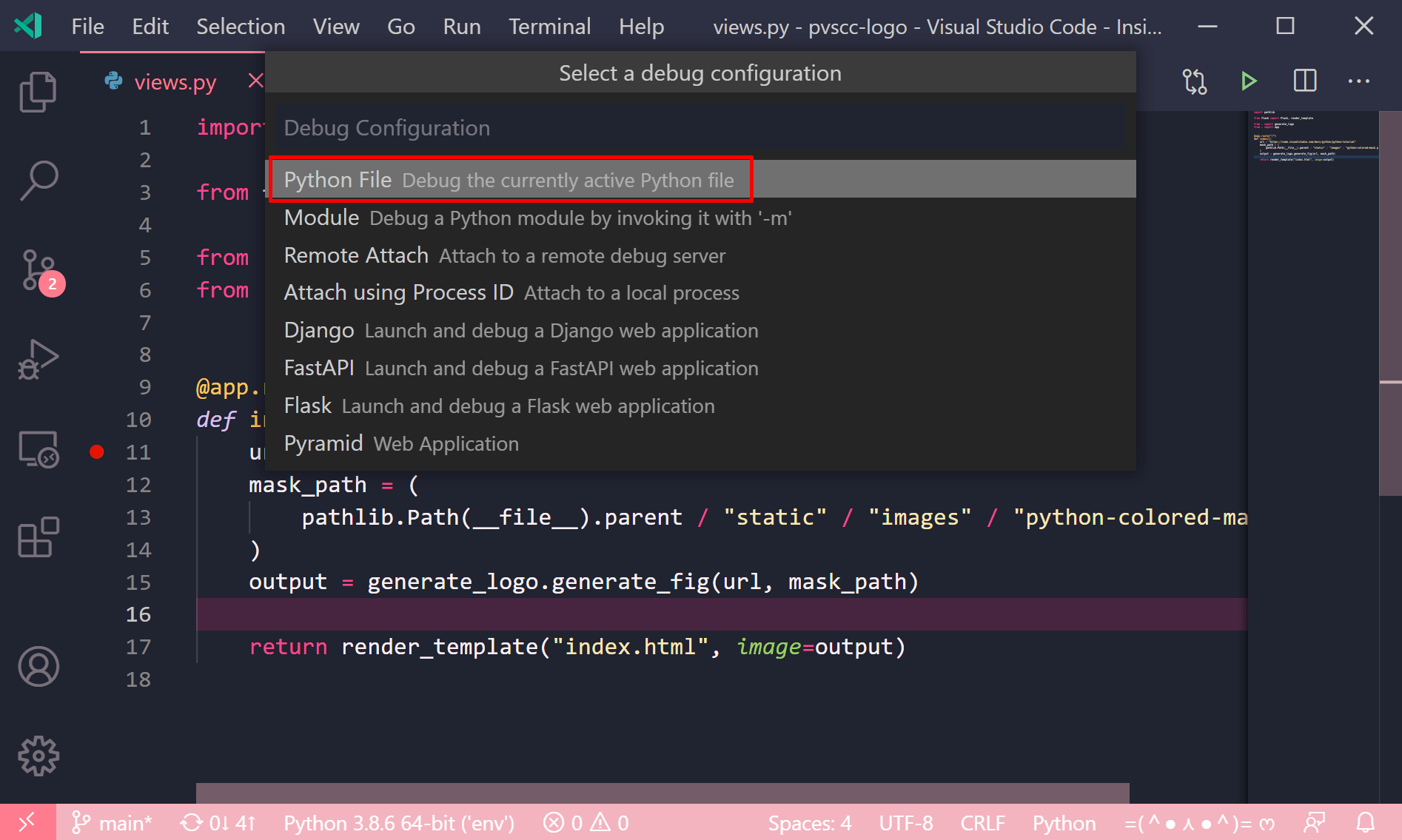Open the UTF-8 encoding picker
Viewport: 1402px width, 840px height.
(x=905, y=822)
